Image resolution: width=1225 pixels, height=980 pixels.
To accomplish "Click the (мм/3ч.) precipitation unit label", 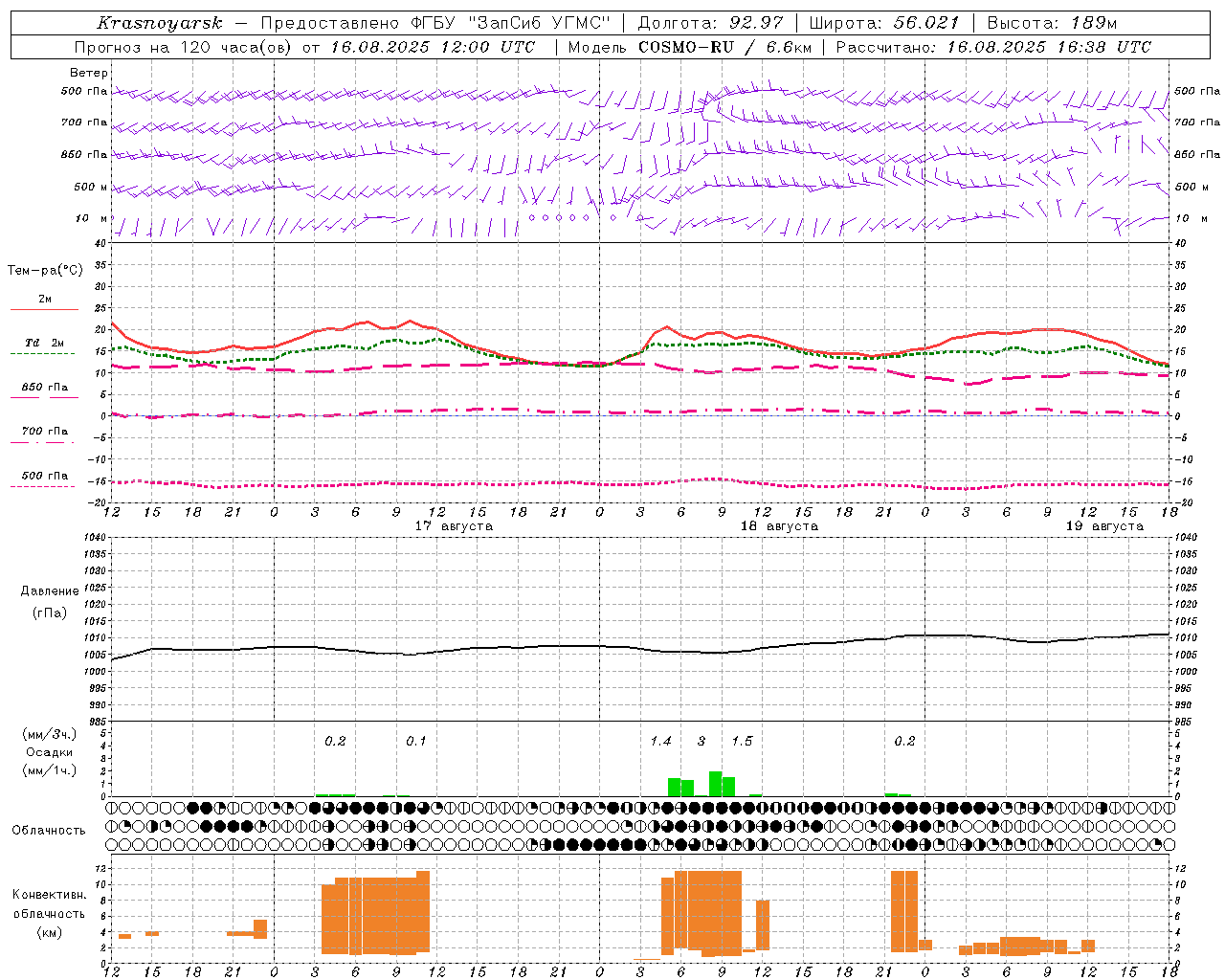I will 50,735.
